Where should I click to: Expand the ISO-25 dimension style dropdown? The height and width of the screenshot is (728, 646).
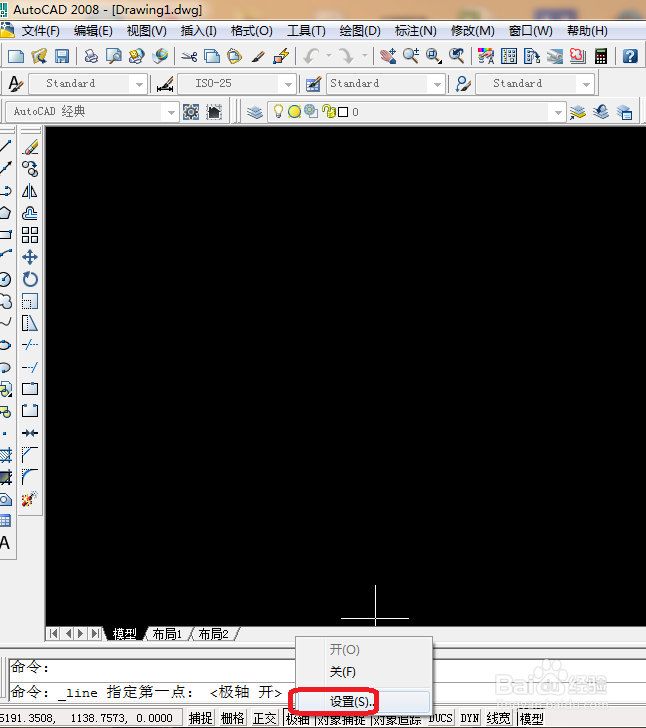[x=288, y=84]
